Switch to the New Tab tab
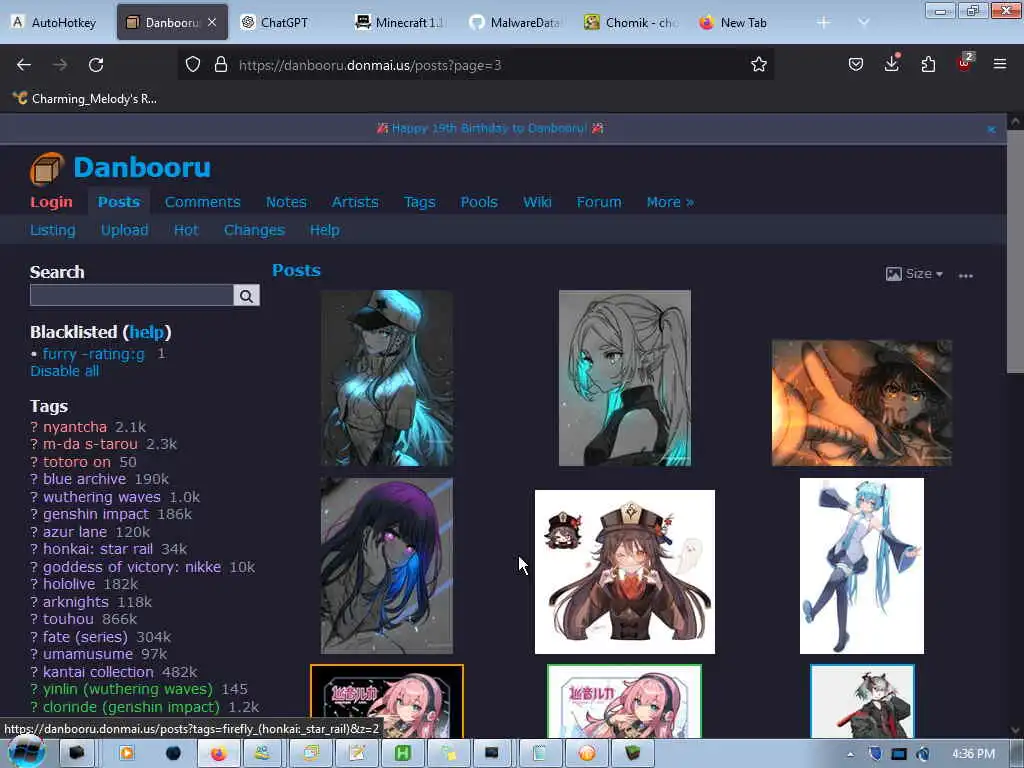This screenshot has height=768, width=1024. click(x=743, y=23)
